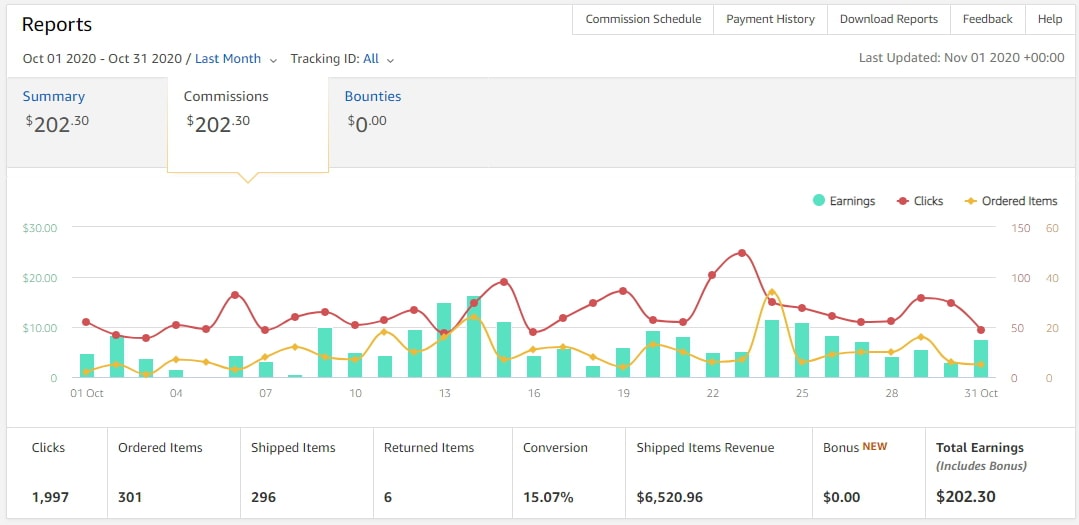Click the Earnings bar for 31 Oct
Image resolution: width=1079 pixels, height=525 pixels.
tap(981, 358)
